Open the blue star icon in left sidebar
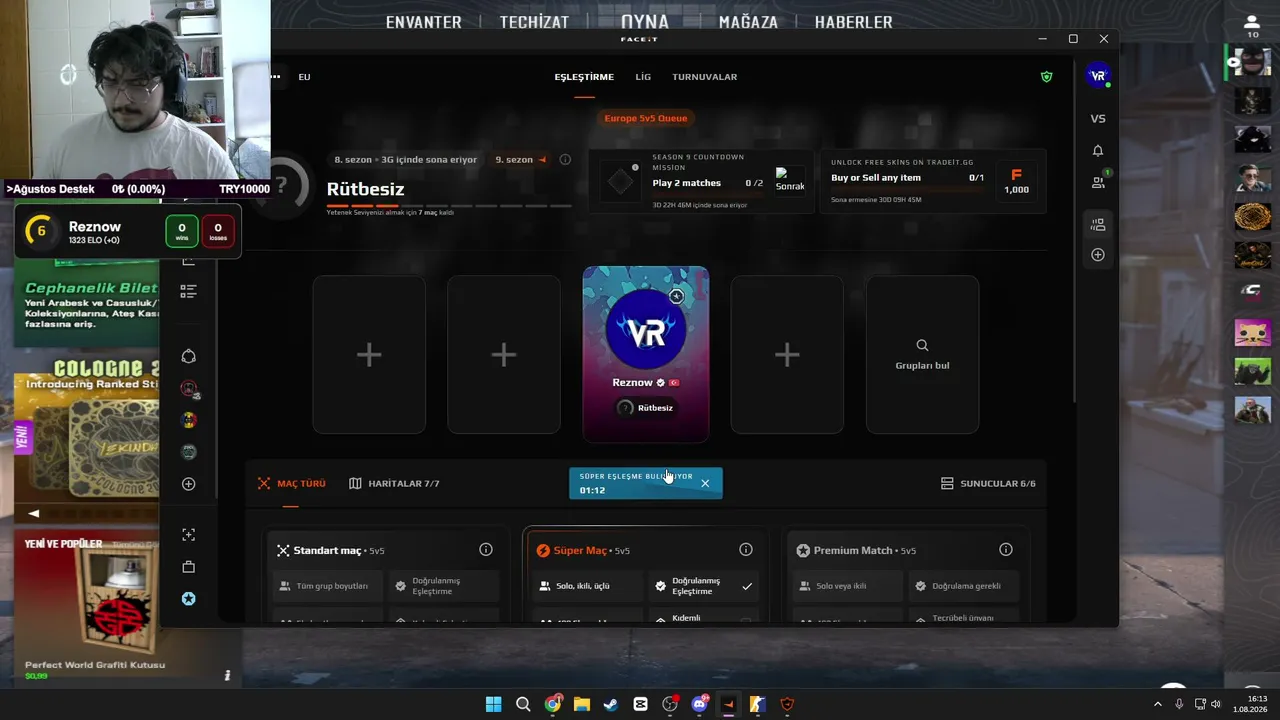The image size is (1280, 720). [x=188, y=599]
